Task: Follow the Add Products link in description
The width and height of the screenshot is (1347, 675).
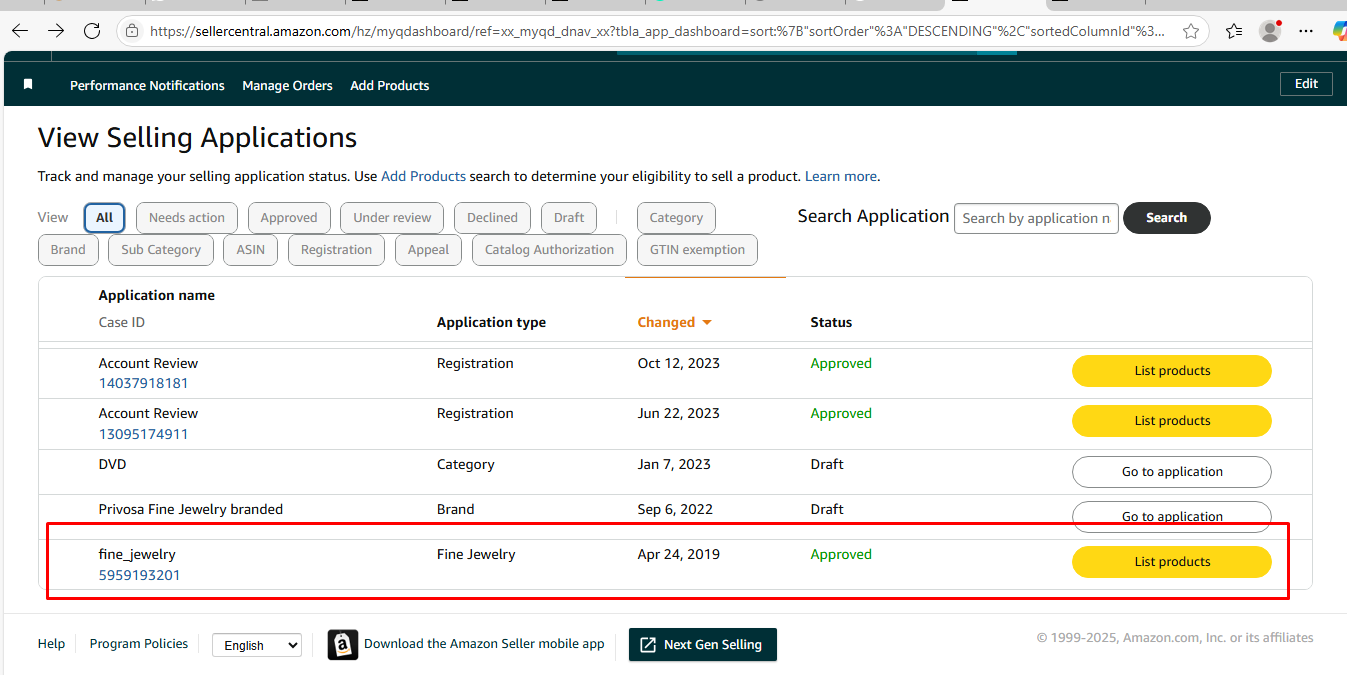Action: [x=423, y=176]
